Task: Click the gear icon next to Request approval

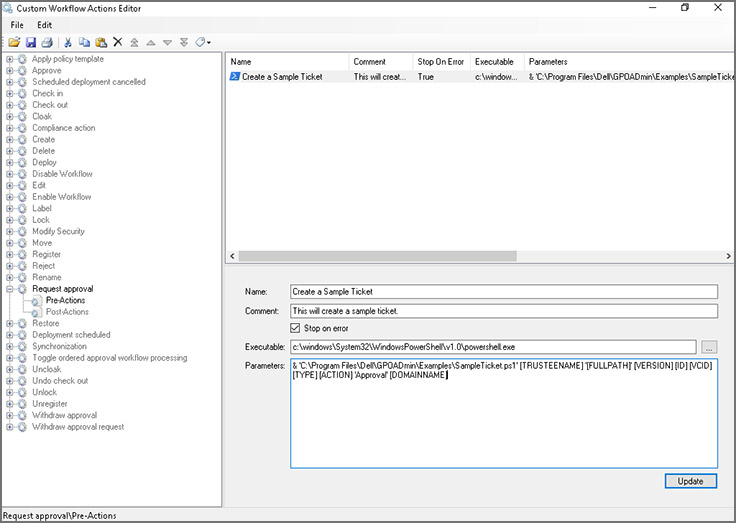Action: [22, 289]
